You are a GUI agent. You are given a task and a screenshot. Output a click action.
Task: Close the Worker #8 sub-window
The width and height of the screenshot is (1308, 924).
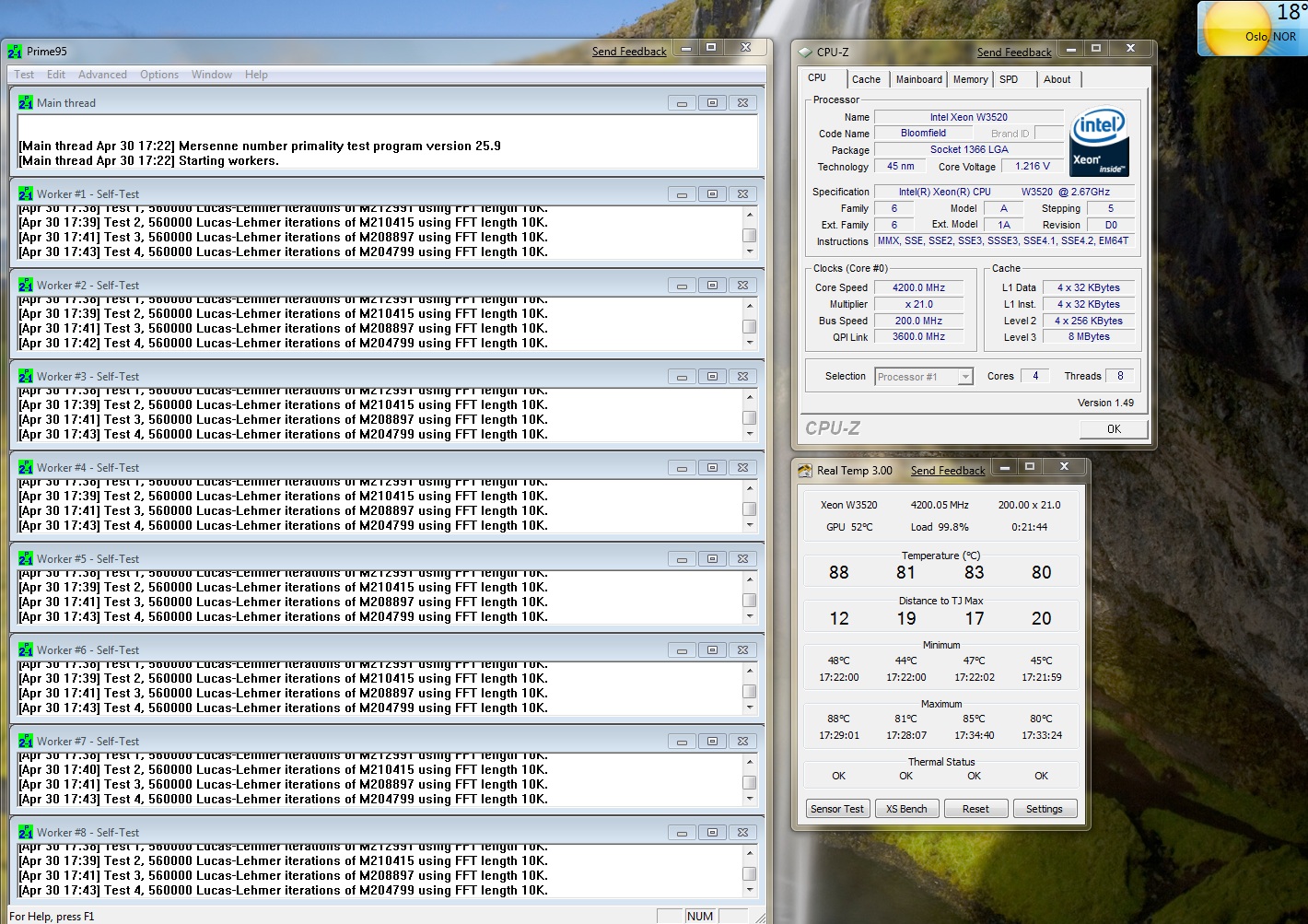(742, 833)
